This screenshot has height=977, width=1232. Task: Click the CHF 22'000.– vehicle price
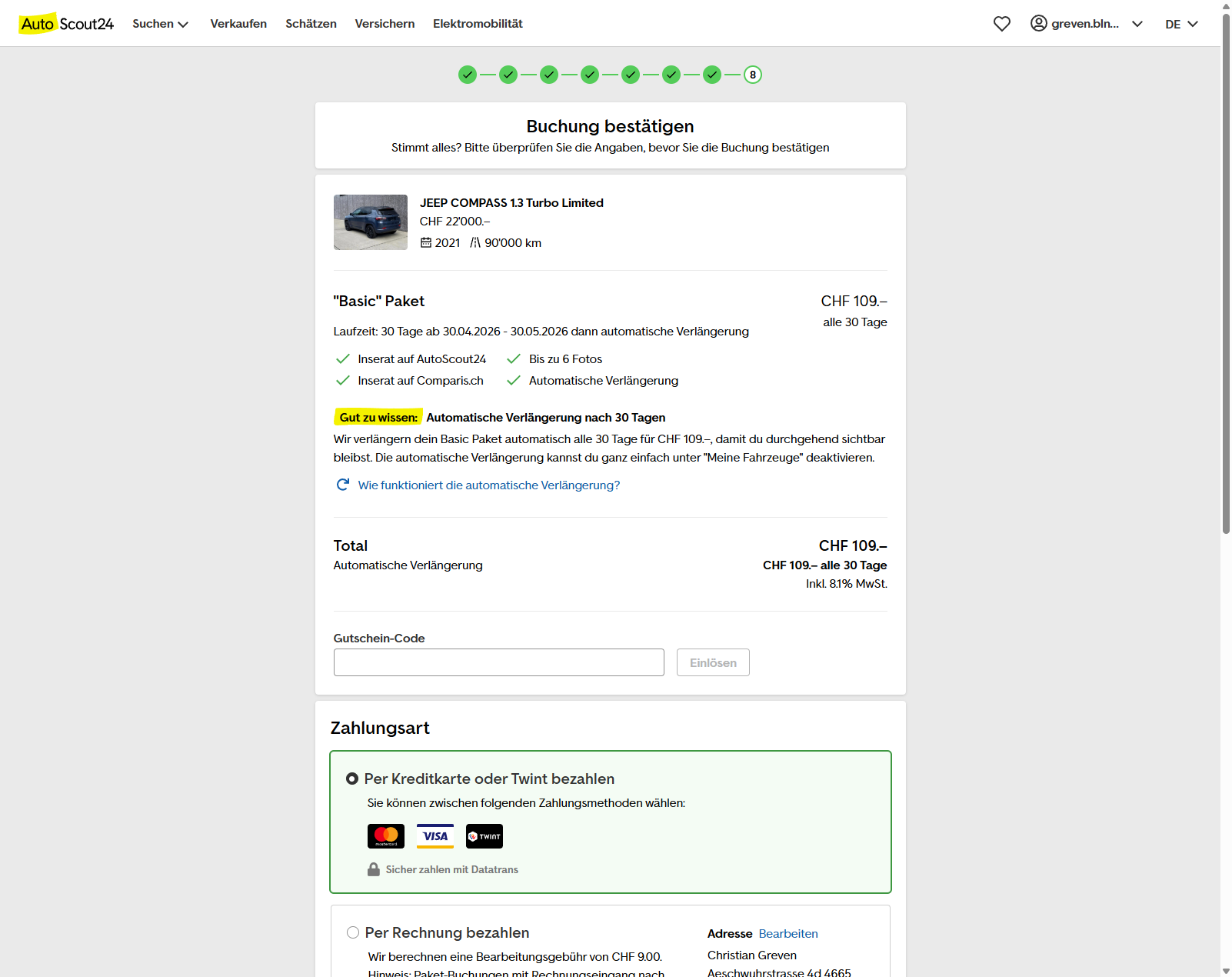[x=455, y=221]
